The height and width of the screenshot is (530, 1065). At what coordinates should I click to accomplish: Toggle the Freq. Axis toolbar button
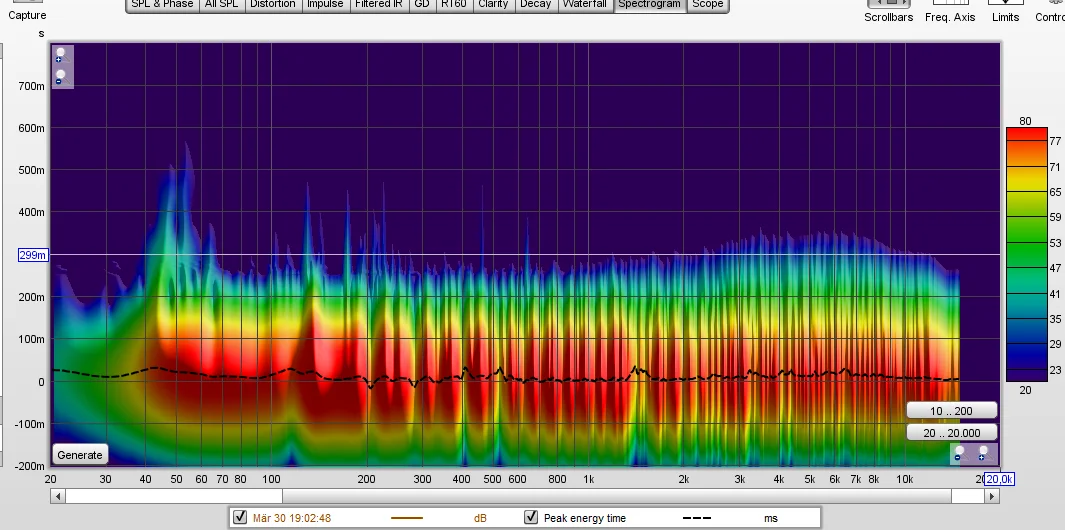[x=950, y=11]
